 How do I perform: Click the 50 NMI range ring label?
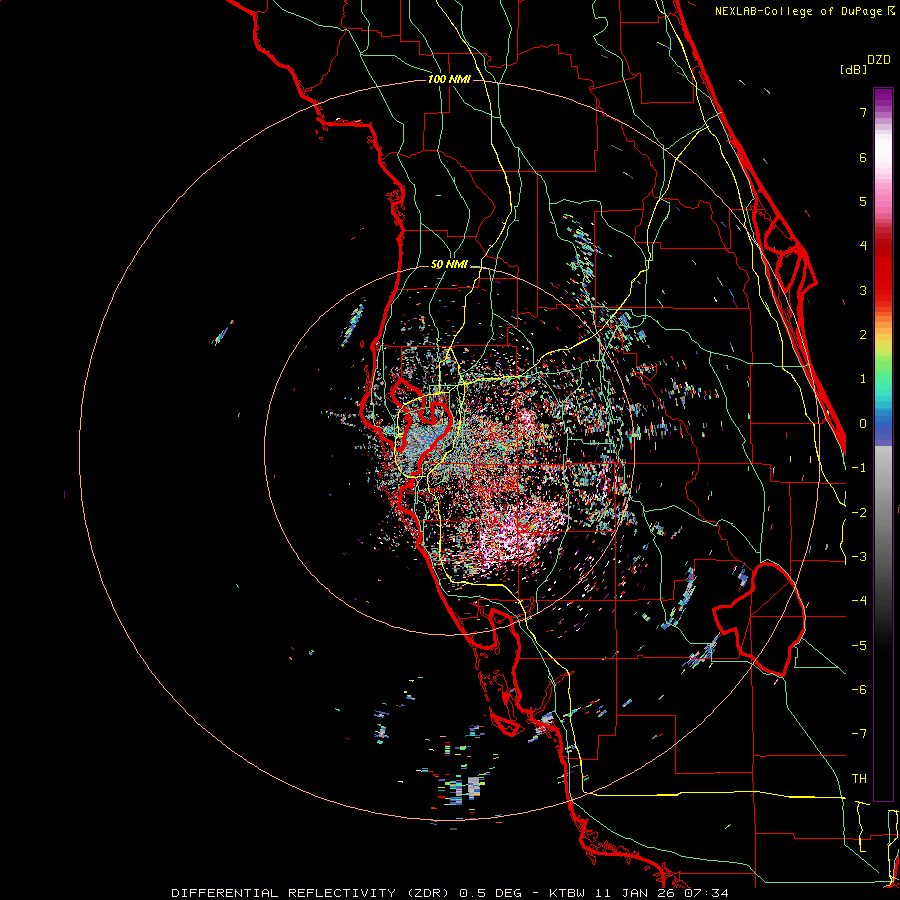point(449,264)
